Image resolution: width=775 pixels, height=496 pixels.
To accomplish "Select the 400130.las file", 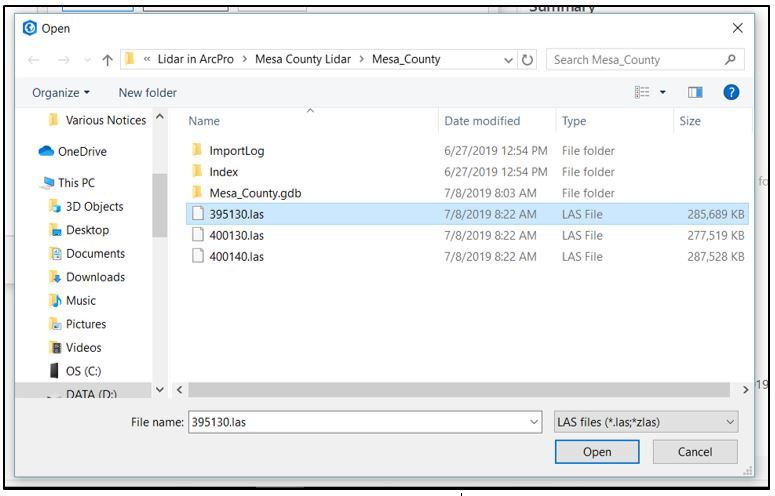I will 236,236.
